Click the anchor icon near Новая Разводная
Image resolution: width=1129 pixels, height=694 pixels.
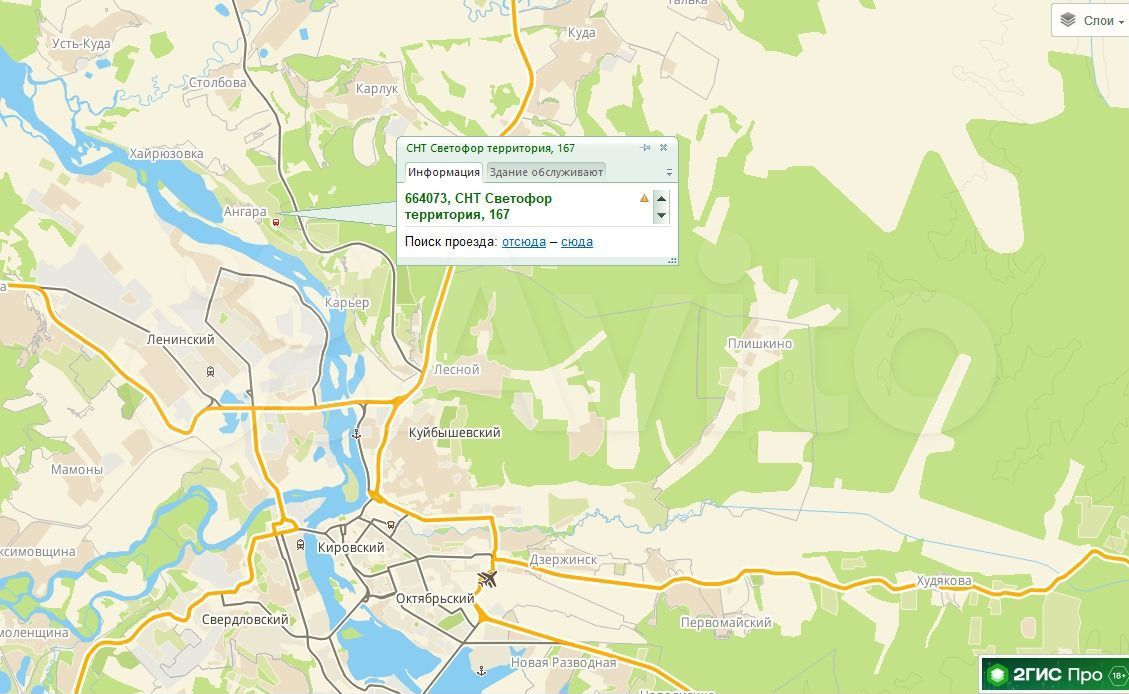pyautogui.click(x=481, y=670)
